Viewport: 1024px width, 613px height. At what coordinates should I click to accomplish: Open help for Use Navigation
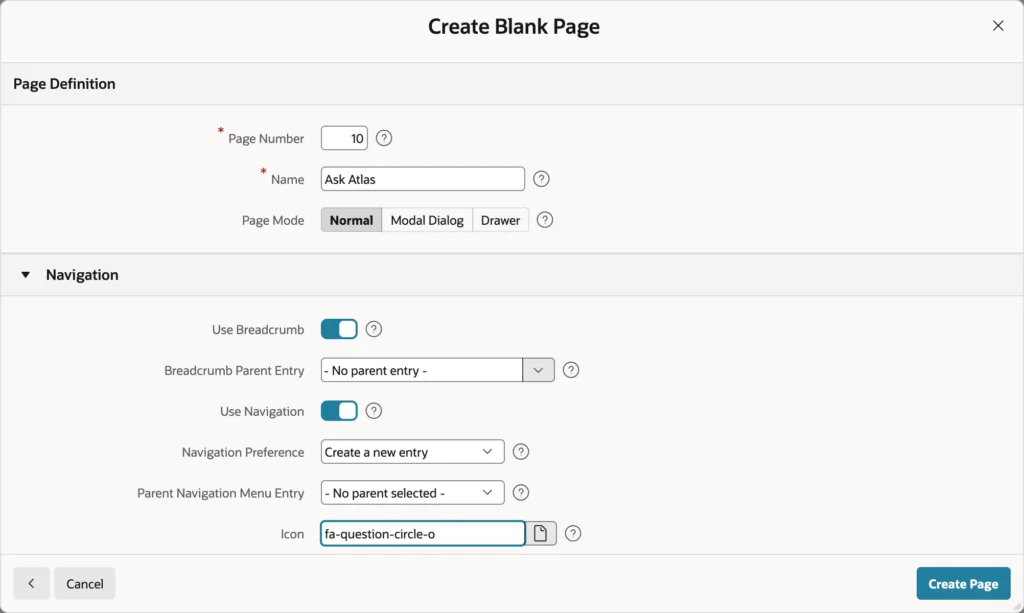(x=374, y=411)
